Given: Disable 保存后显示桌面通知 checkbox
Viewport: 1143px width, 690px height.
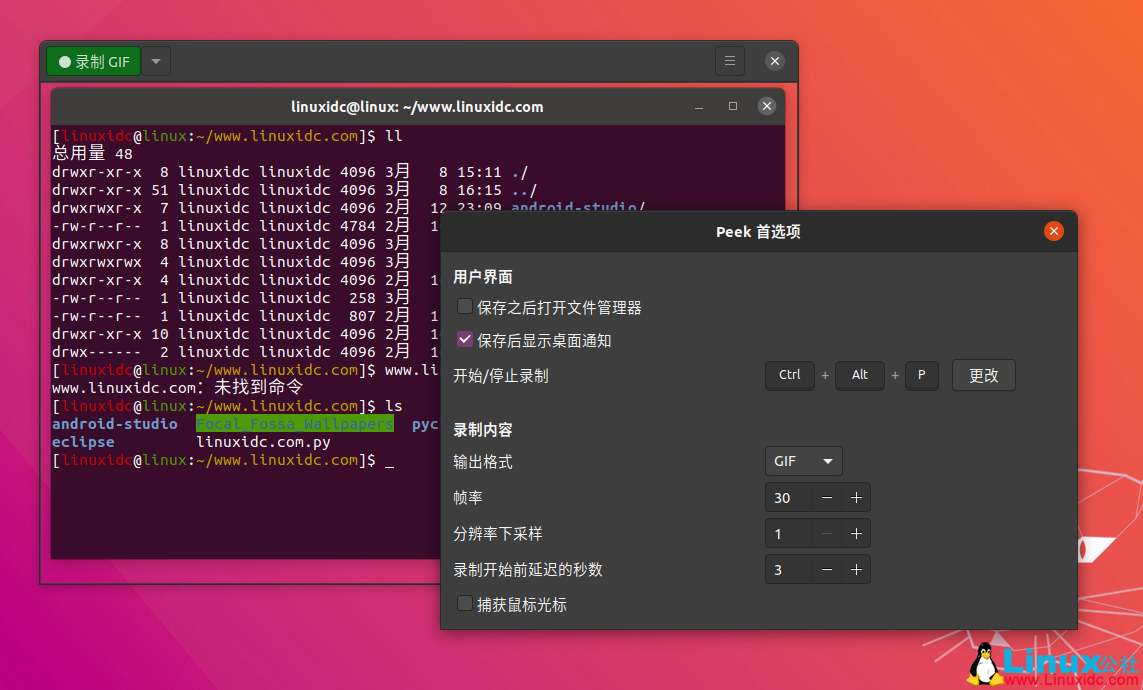Looking at the screenshot, I should (464, 339).
